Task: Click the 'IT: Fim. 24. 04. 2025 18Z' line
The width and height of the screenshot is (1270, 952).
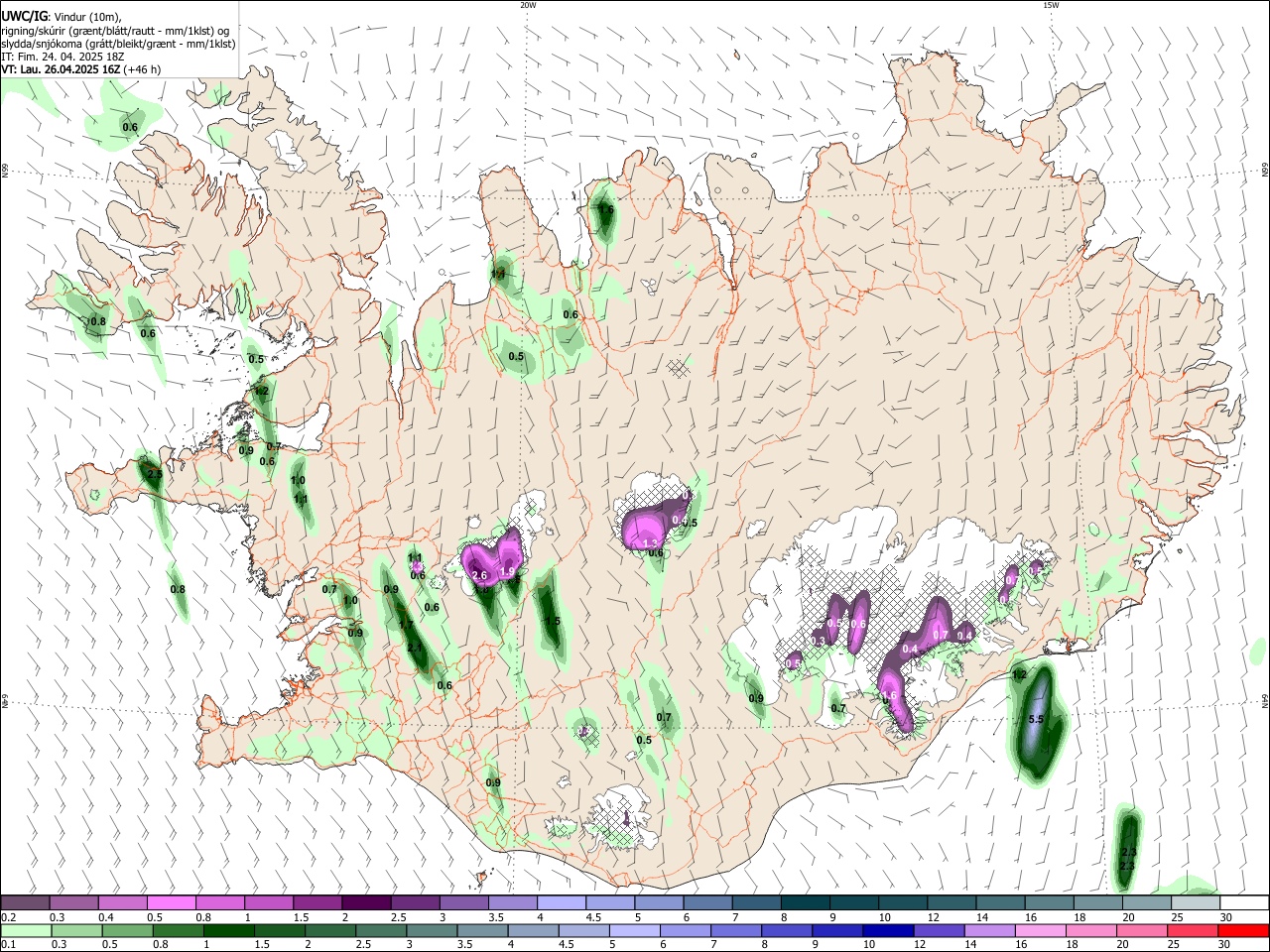Action: (63, 57)
